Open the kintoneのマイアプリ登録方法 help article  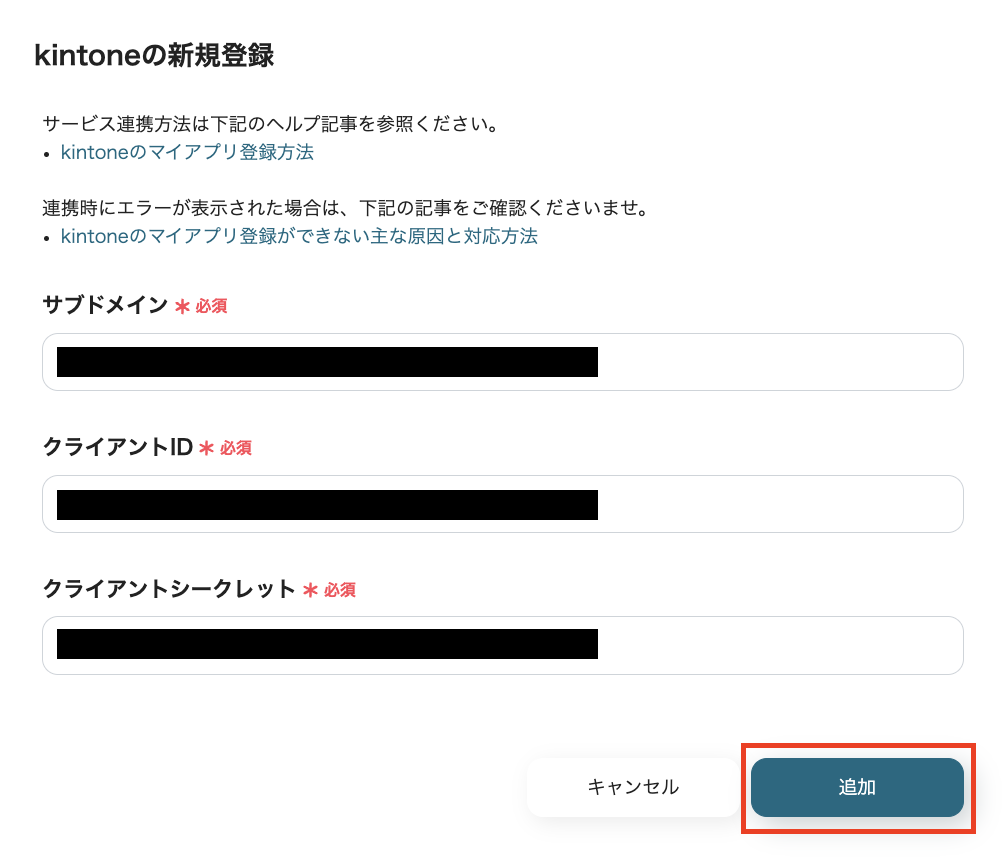click(186, 152)
